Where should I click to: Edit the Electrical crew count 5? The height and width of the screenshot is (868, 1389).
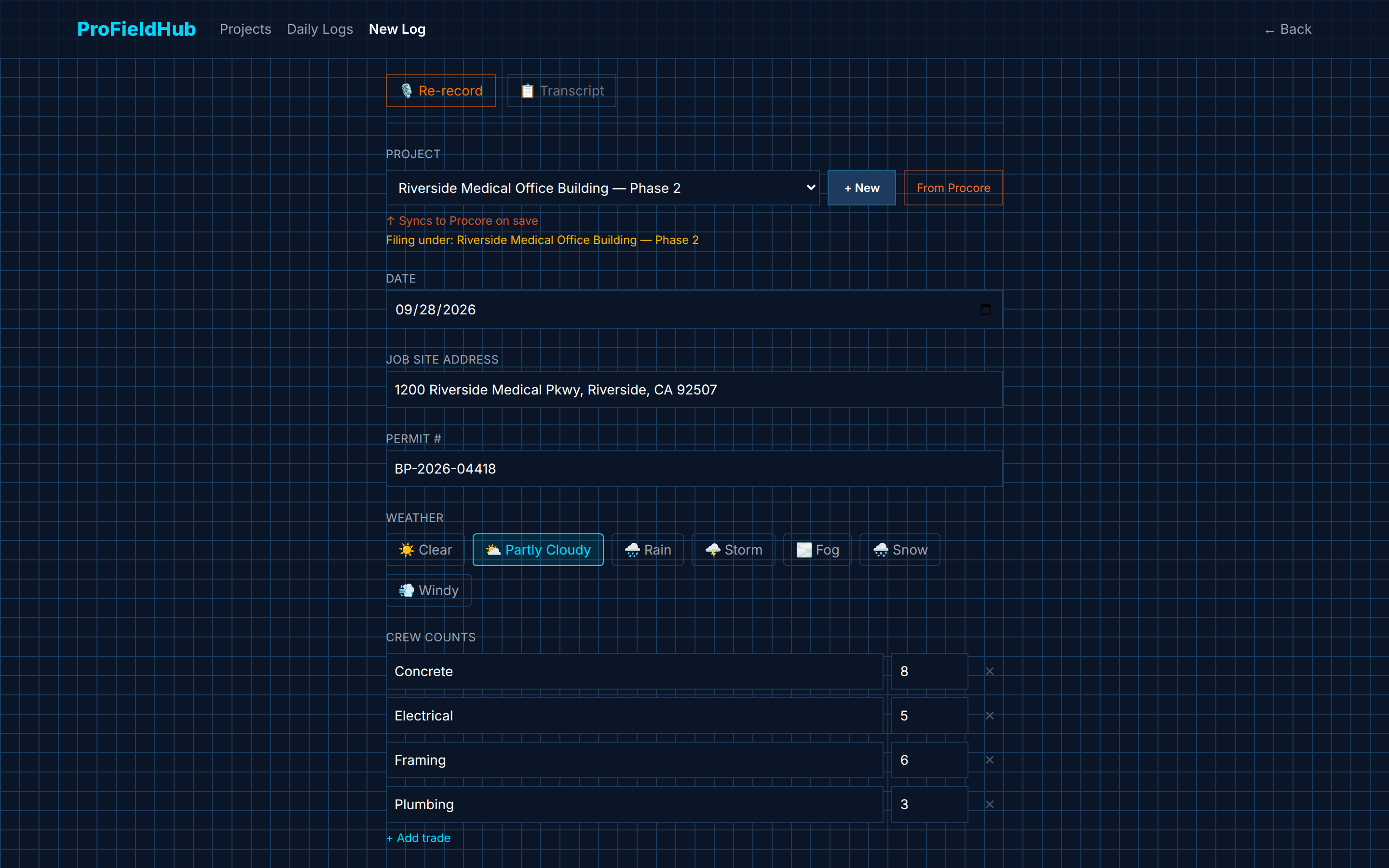pyautogui.click(x=930, y=715)
